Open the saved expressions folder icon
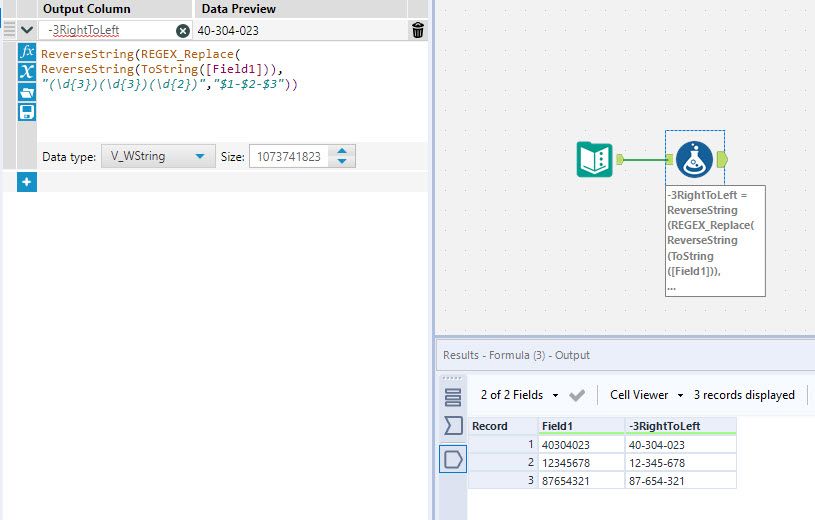Viewport: 815px width, 520px height. pyautogui.click(x=27, y=92)
